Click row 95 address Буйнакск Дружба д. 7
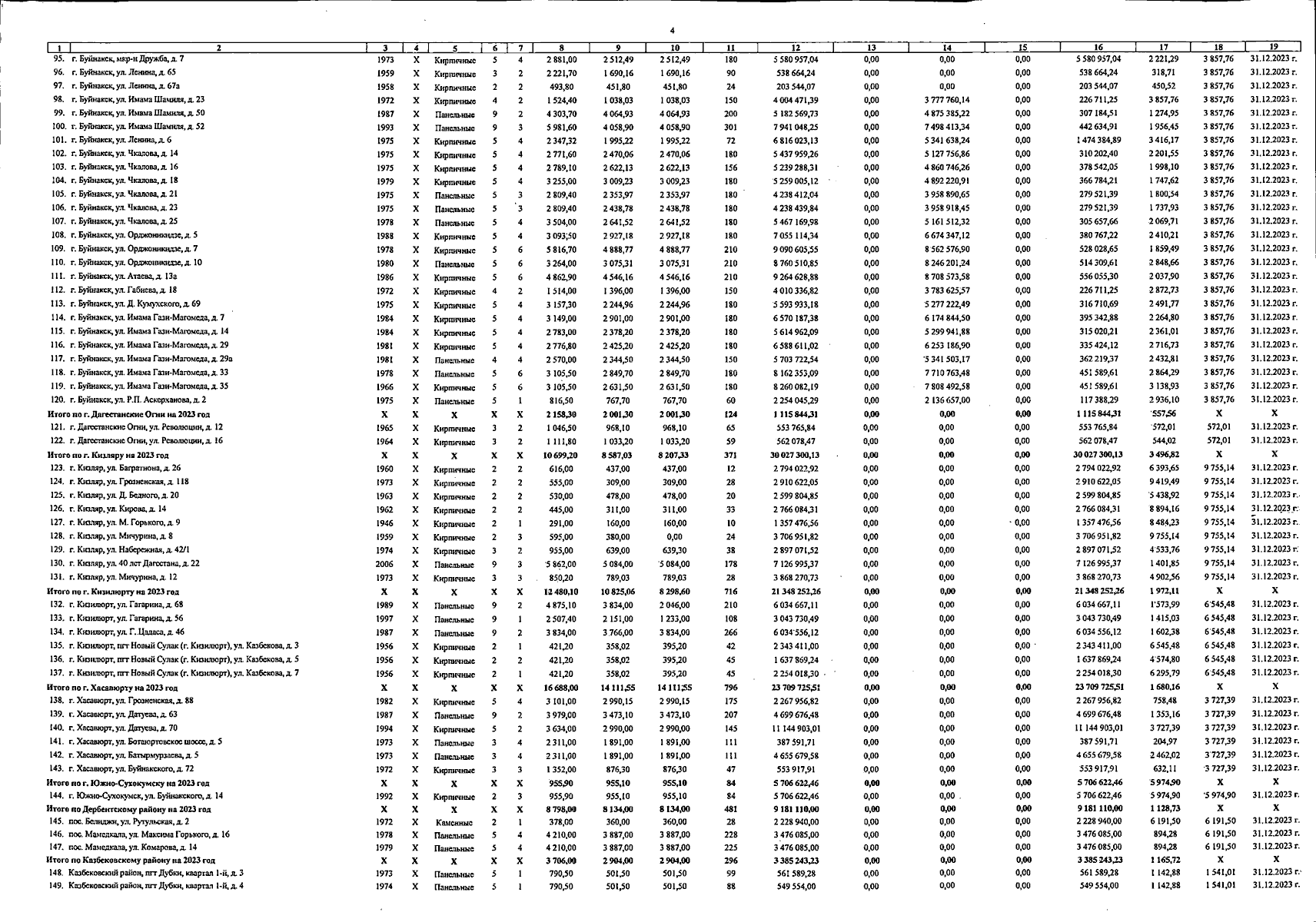 click(x=127, y=58)
